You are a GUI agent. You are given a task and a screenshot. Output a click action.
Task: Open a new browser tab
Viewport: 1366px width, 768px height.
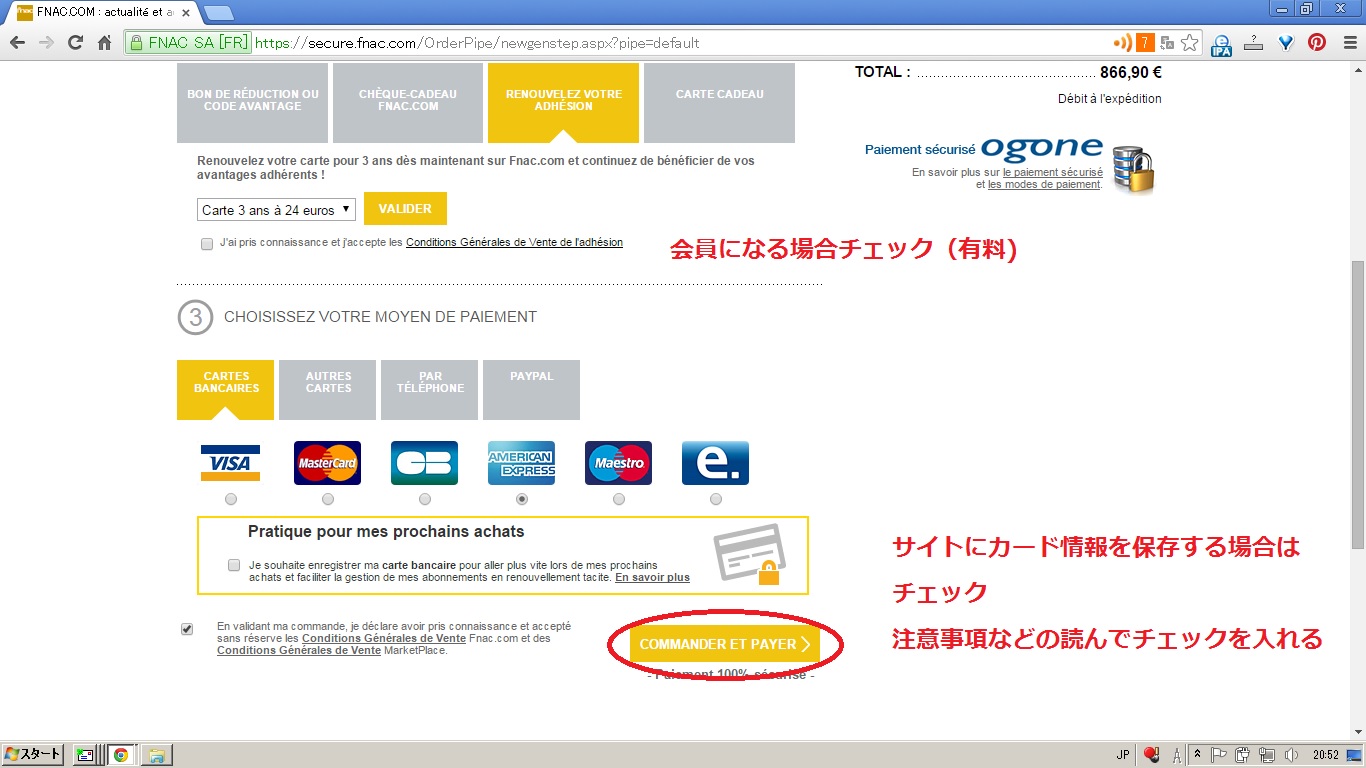(218, 13)
